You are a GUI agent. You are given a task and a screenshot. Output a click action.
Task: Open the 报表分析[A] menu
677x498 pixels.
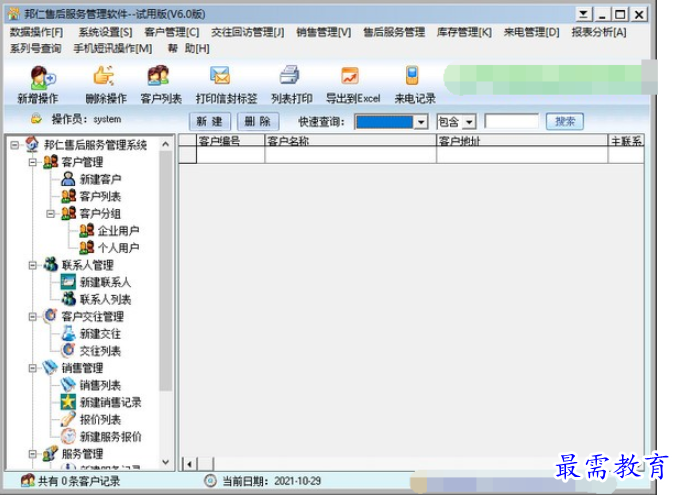click(x=599, y=32)
